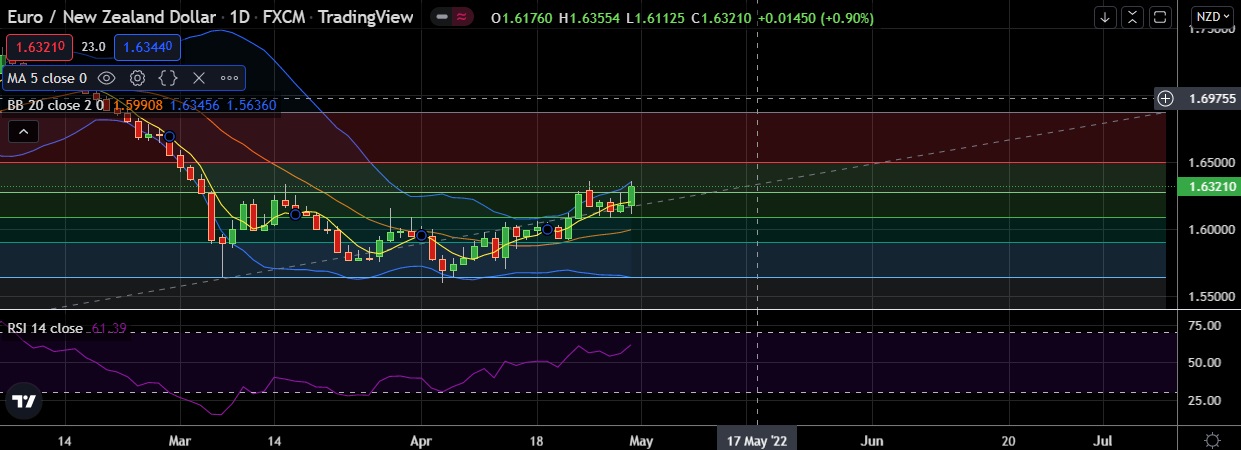Click the Mar label on time axis
1241x450 pixels.
(180, 440)
